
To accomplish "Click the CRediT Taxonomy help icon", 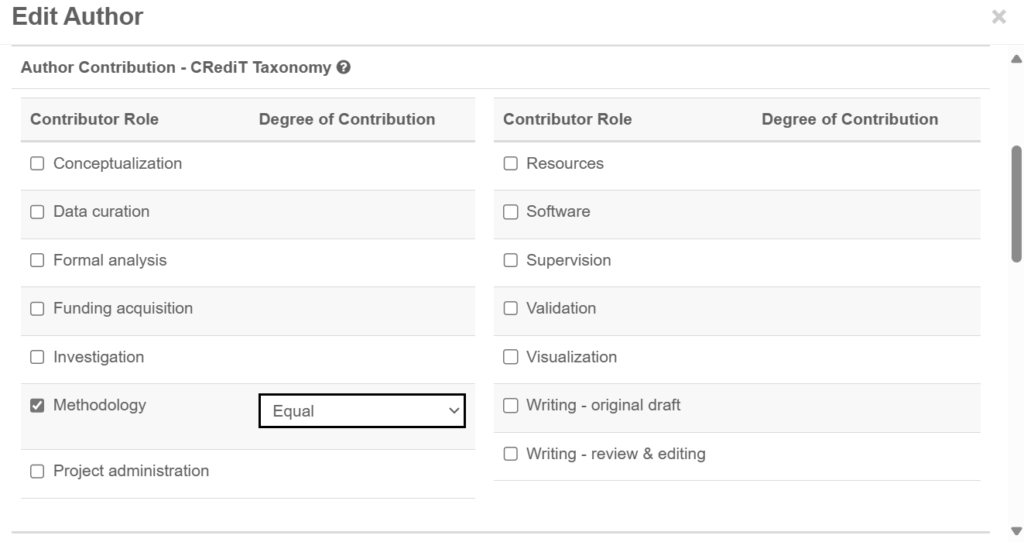I will pyautogui.click(x=344, y=67).
